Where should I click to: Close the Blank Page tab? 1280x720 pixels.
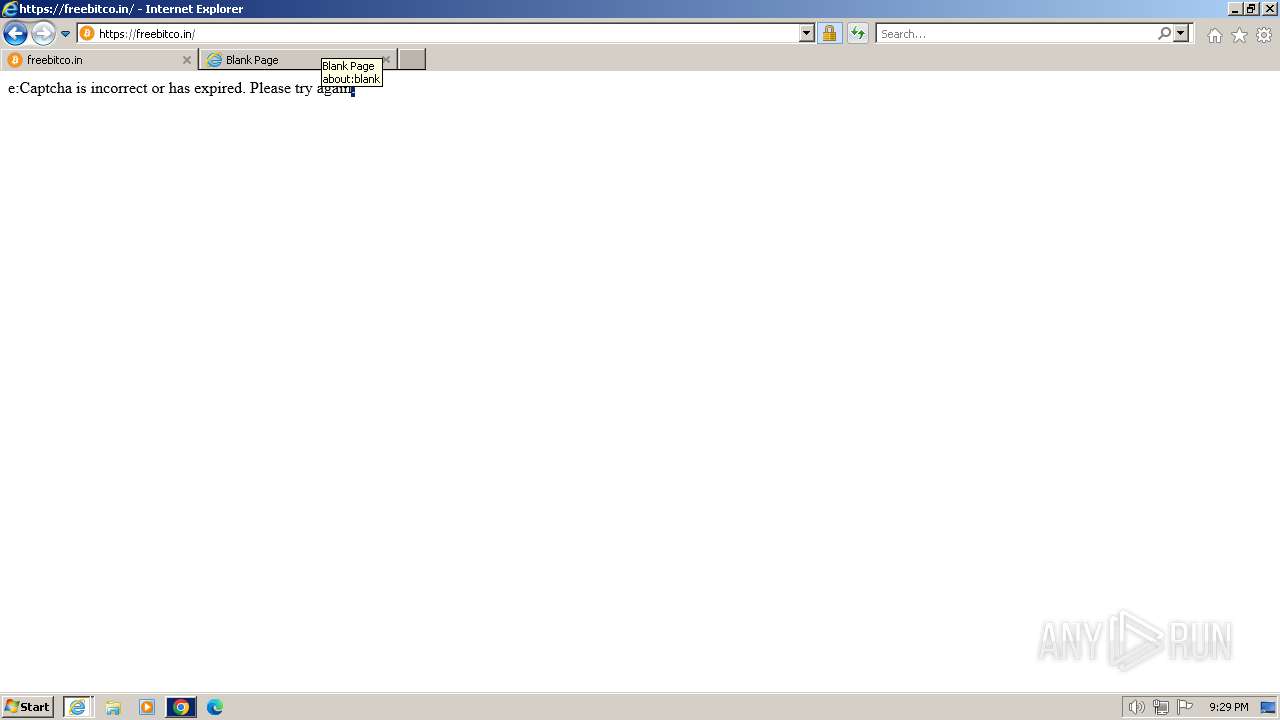point(387,60)
